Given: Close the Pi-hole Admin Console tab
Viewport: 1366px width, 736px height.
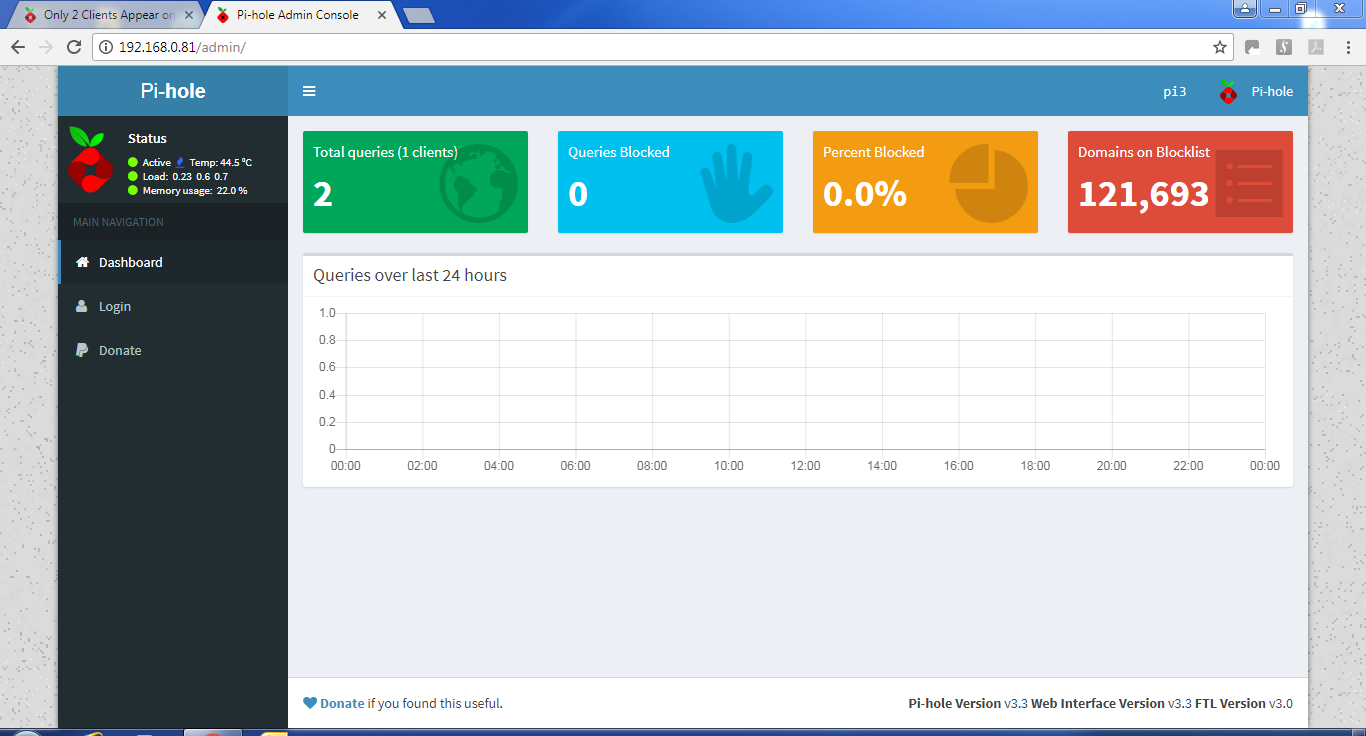Looking at the screenshot, I should [x=382, y=15].
